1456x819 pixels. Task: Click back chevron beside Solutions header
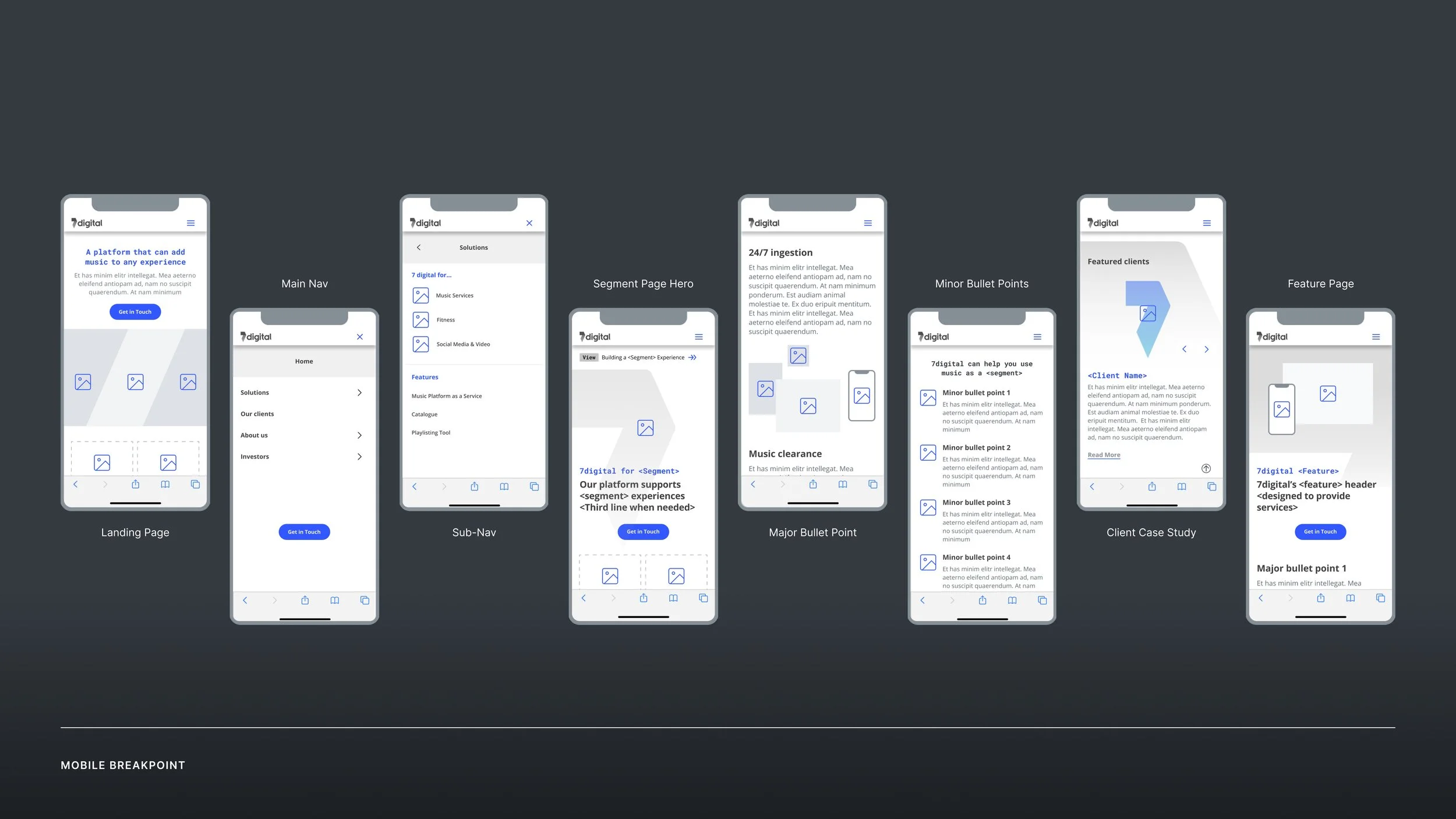(x=419, y=248)
